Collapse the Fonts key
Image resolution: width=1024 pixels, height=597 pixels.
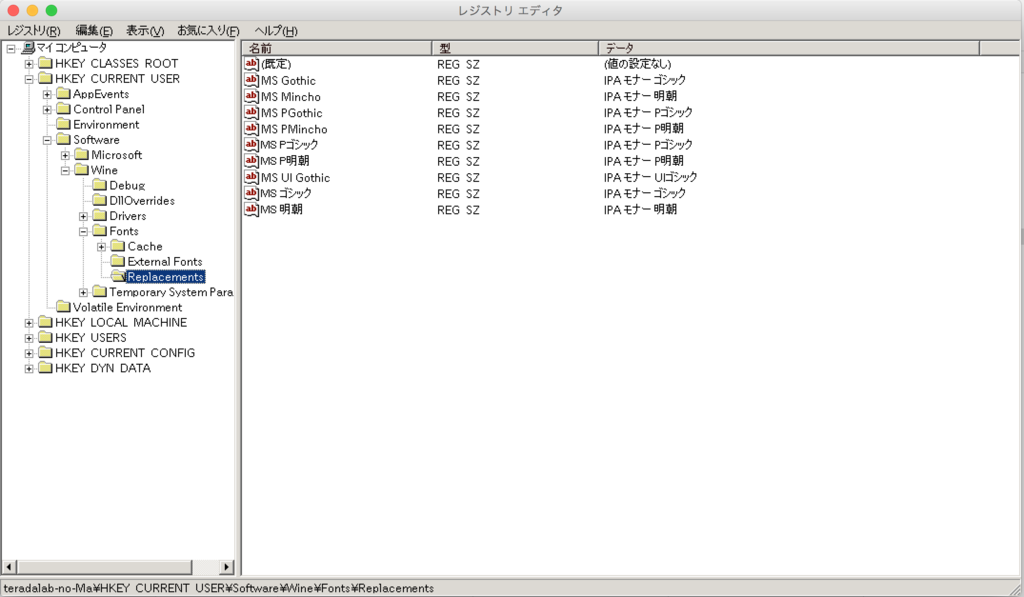pyautogui.click(x=84, y=231)
